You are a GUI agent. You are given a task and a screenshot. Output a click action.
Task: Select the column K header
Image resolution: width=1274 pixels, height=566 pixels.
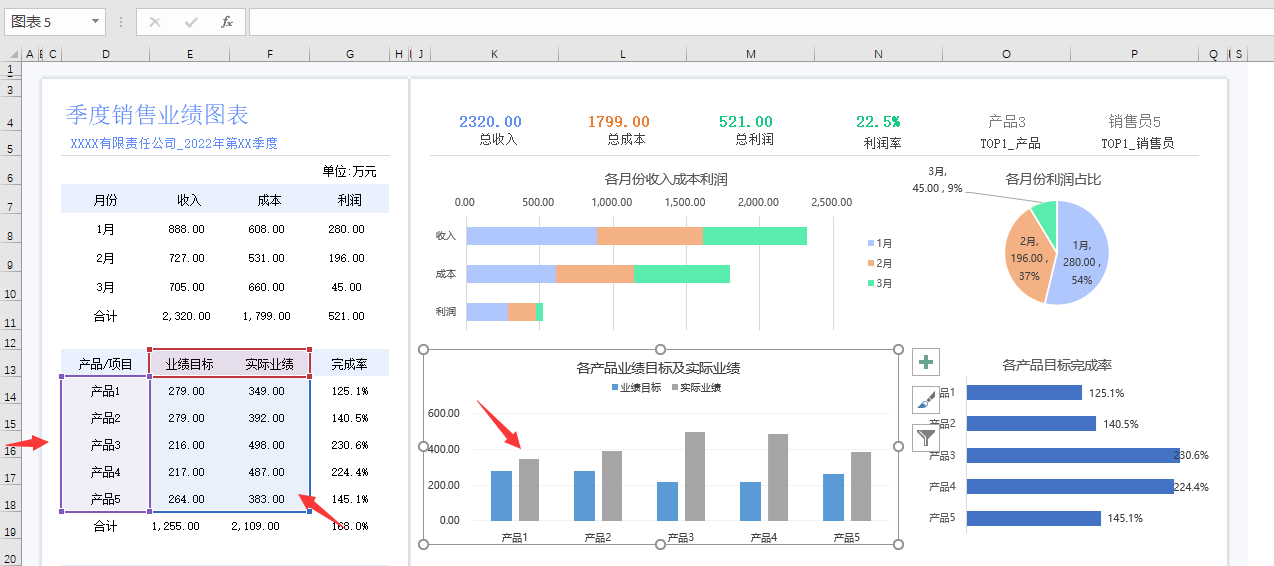pos(494,54)
